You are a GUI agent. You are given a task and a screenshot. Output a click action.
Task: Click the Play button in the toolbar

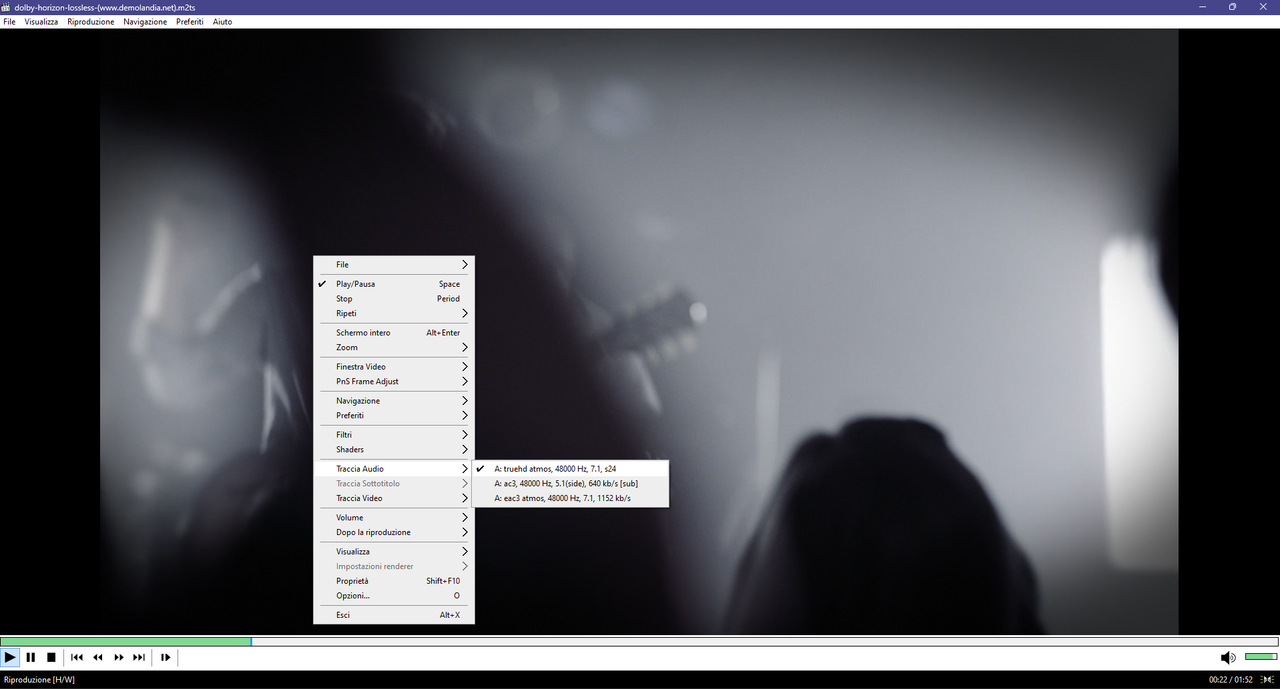point(10,657)
